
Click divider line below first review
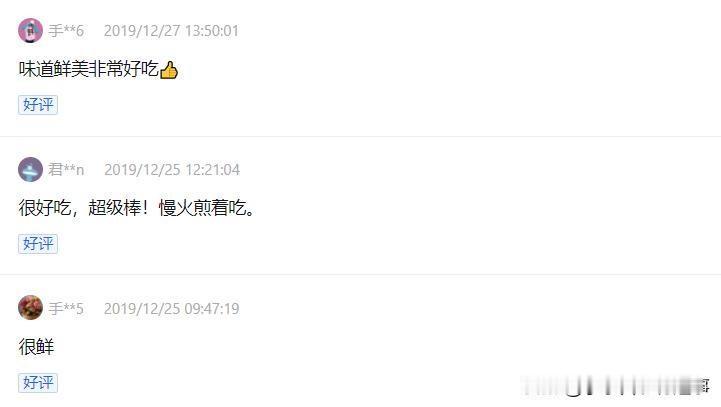tap(360, 136)
